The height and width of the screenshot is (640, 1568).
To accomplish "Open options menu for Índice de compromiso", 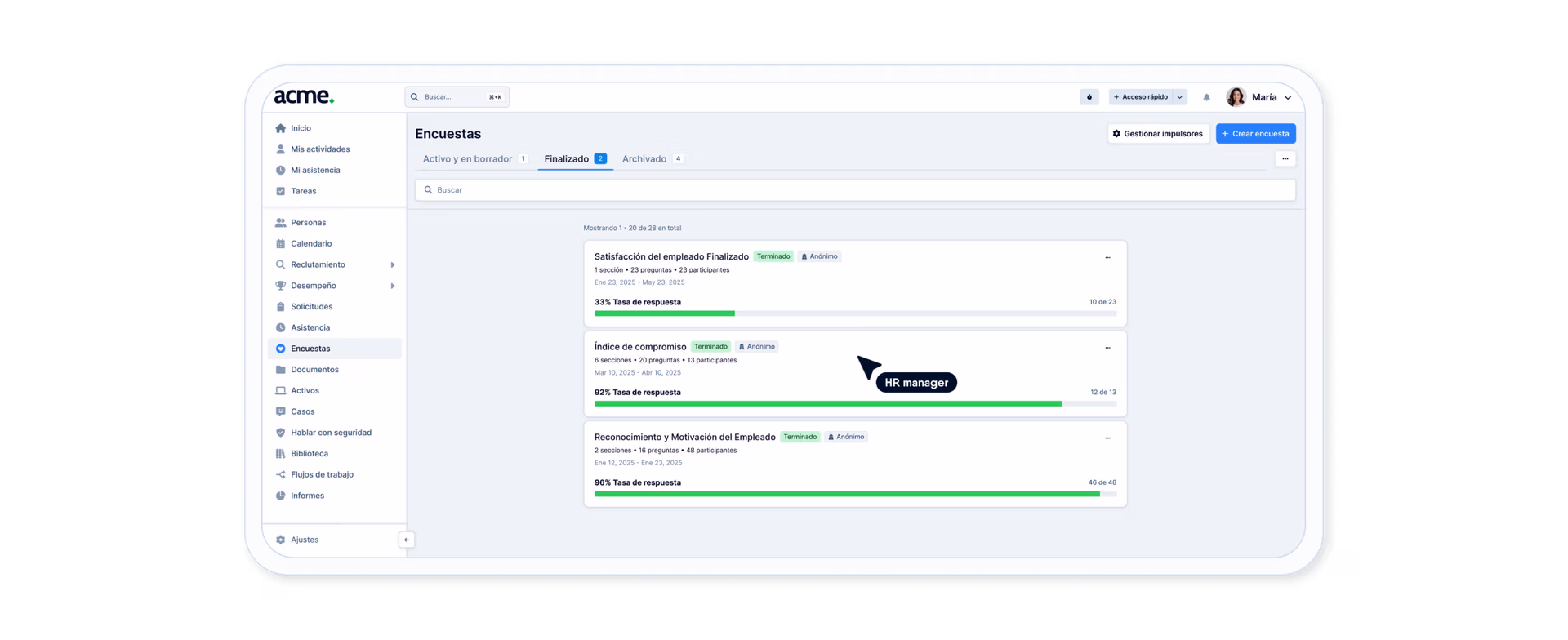I will pos(1107,348).
